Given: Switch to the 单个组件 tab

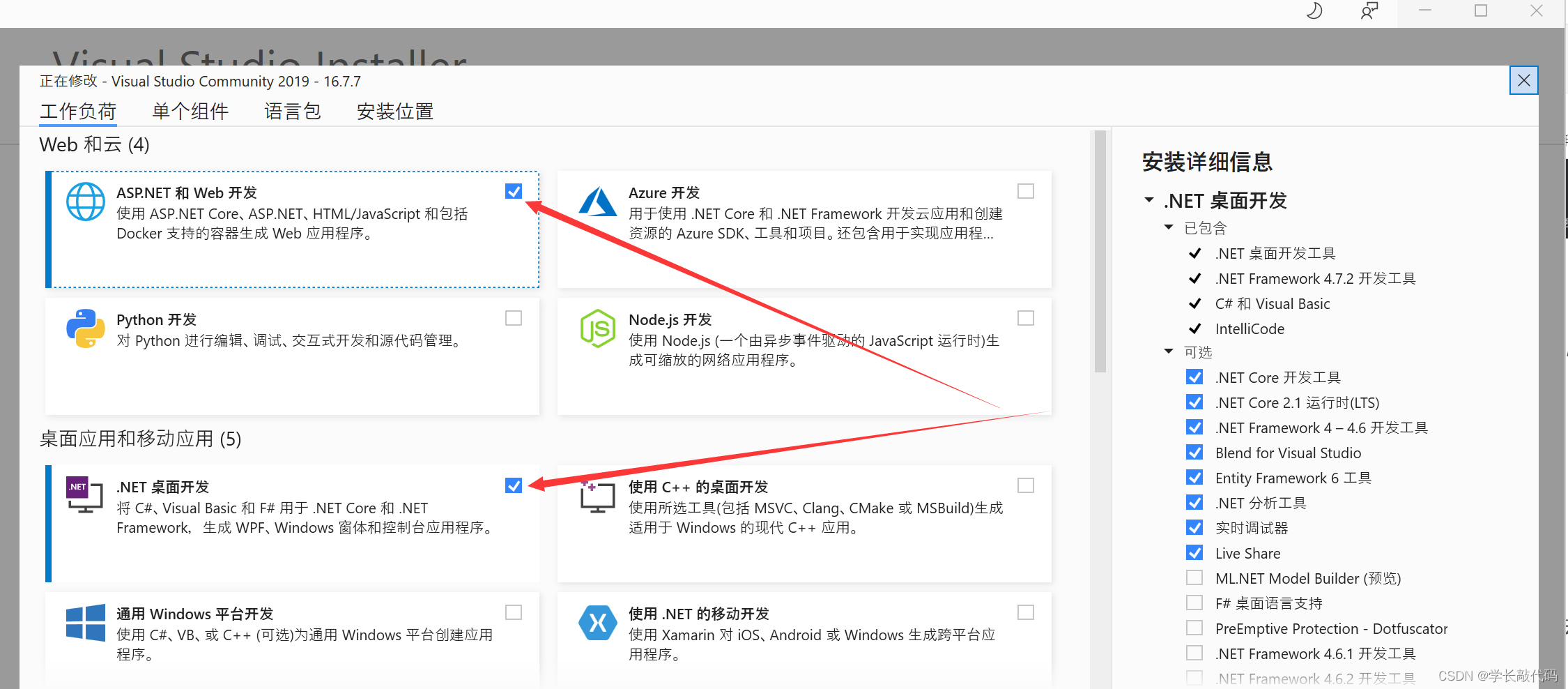Looking at the screenshot, I should pyautogui.click(x=190, y=112).
